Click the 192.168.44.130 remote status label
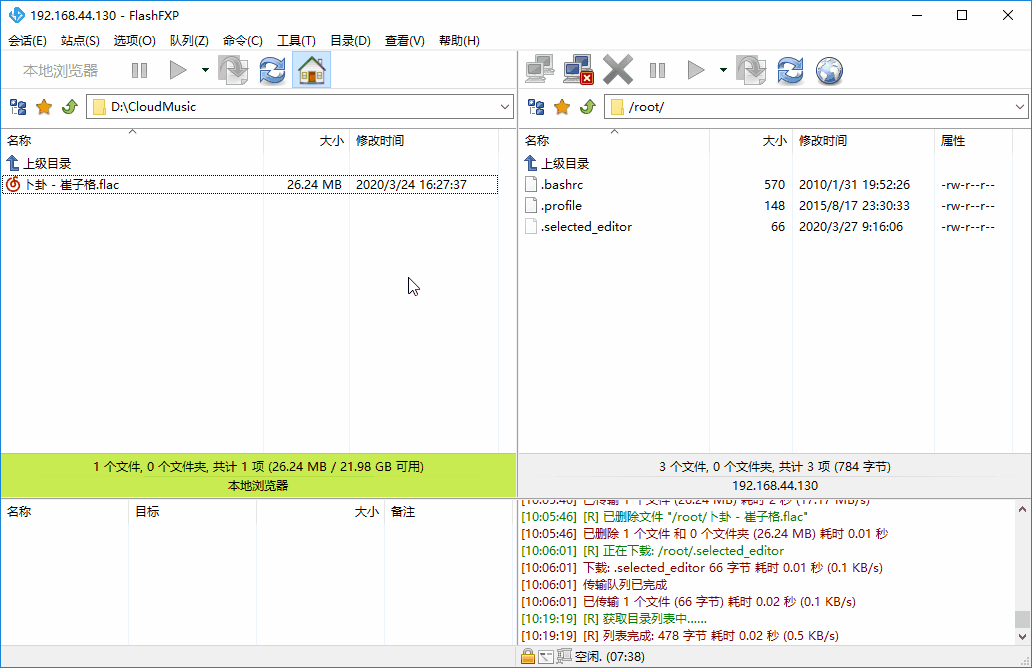This screenshot has height=668, width=1032. pyautogui.click(x=775, y=486)
